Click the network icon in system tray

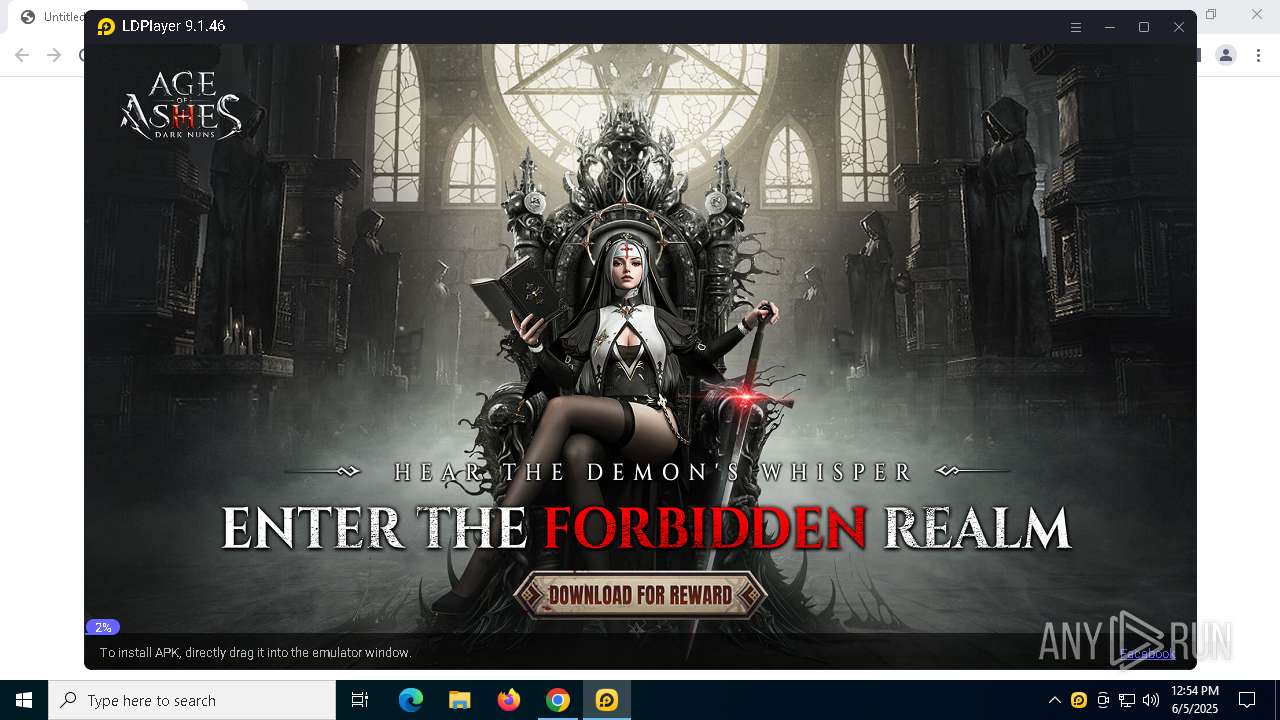[x=1127, y=700]
